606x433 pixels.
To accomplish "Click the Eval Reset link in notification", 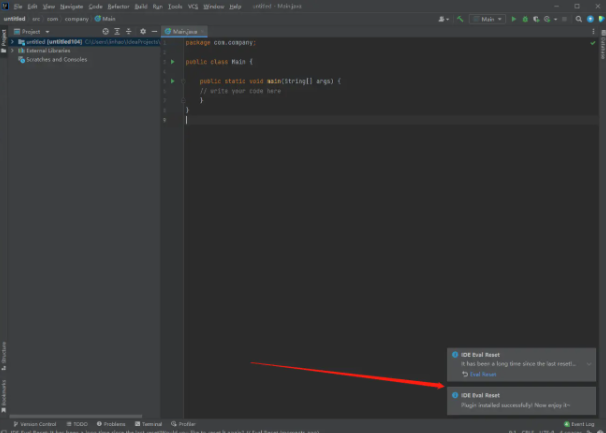I will [x=483, y=374].
